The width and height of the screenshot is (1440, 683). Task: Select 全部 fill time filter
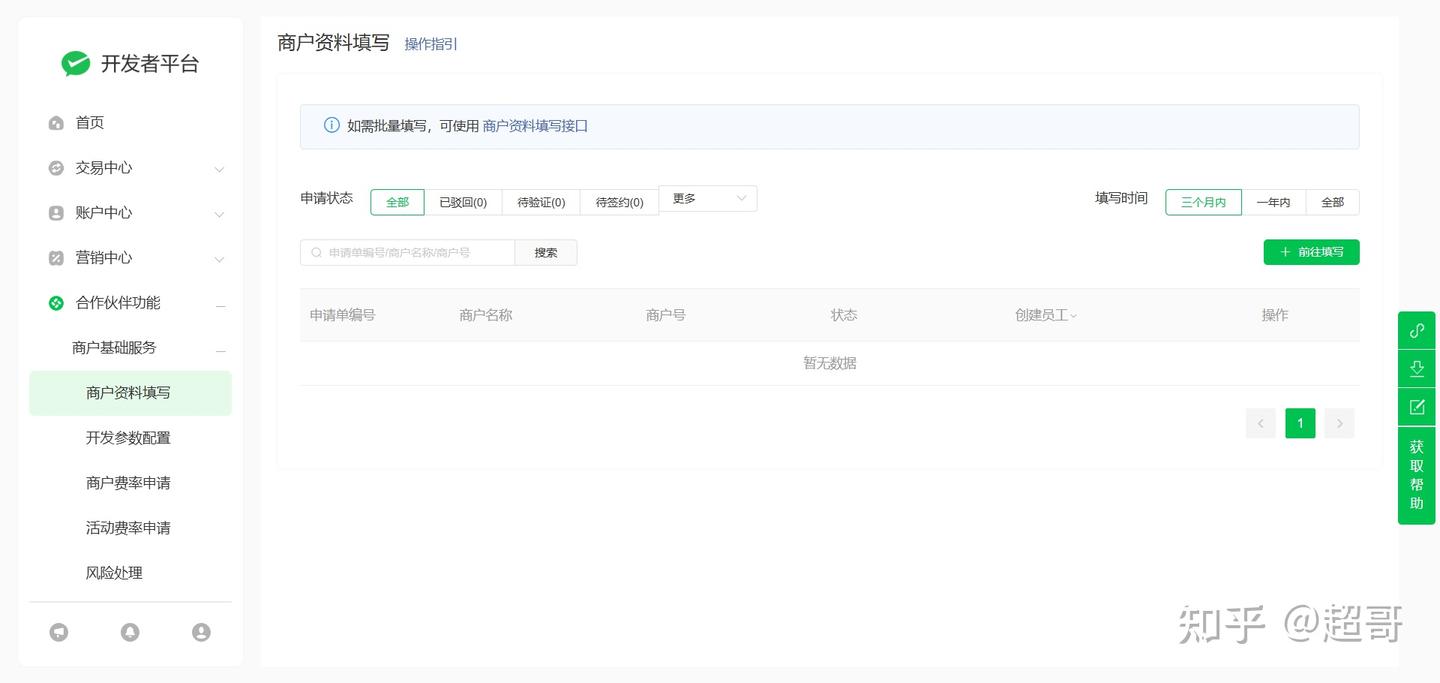pyautogui.click(x=1332, y=202)
